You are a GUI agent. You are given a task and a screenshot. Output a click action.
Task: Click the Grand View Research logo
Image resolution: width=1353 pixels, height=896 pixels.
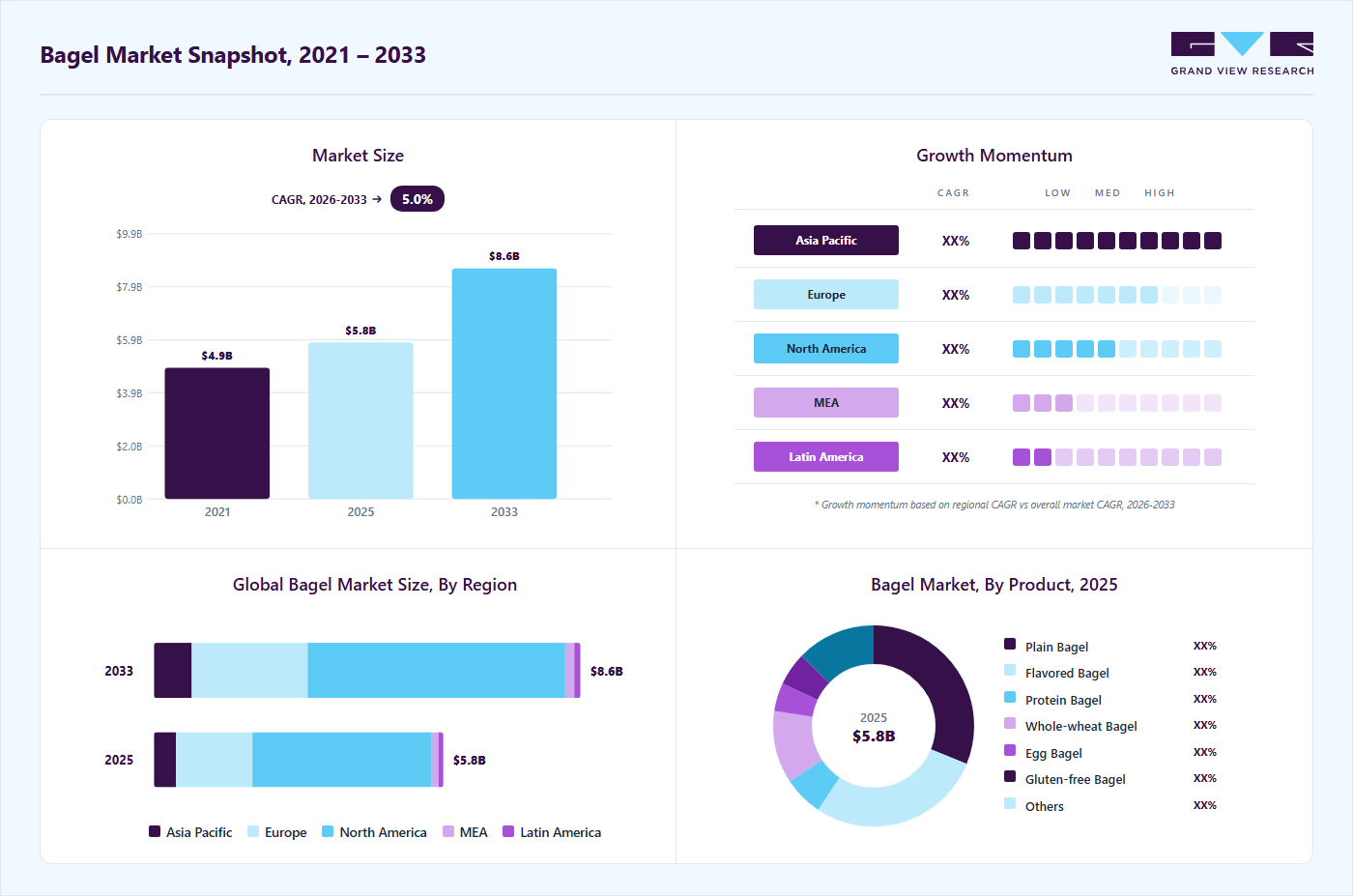click(1242, 54)
